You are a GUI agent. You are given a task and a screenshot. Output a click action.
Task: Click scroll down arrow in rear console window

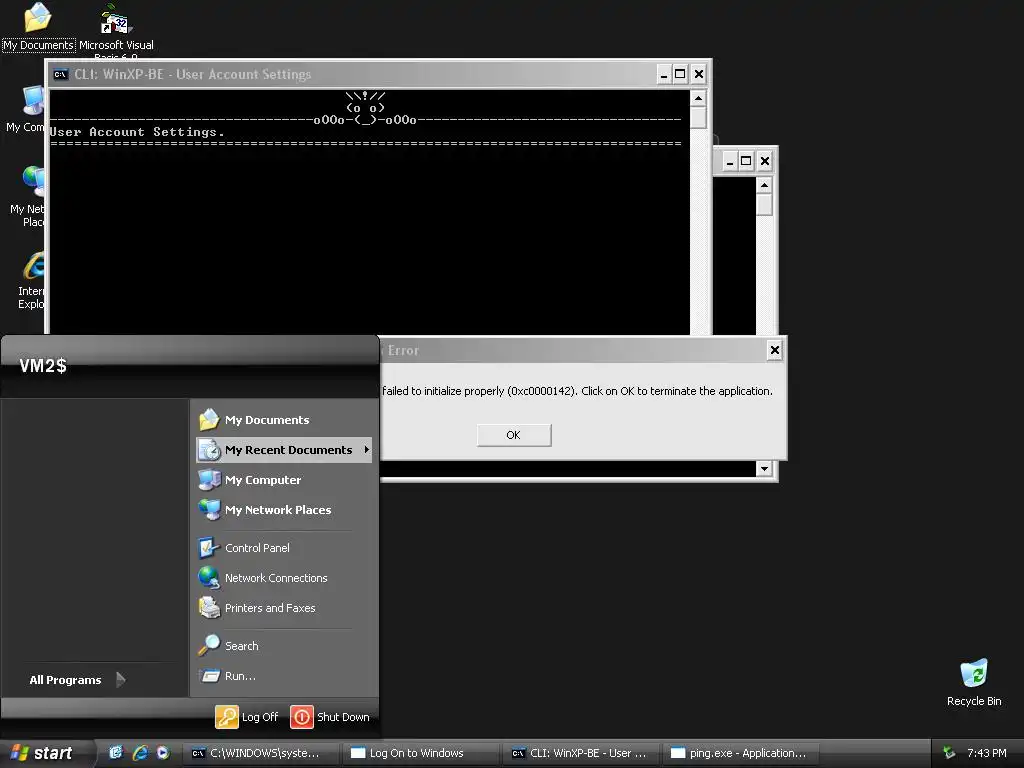pyautogui.click(x=764, y=468)
